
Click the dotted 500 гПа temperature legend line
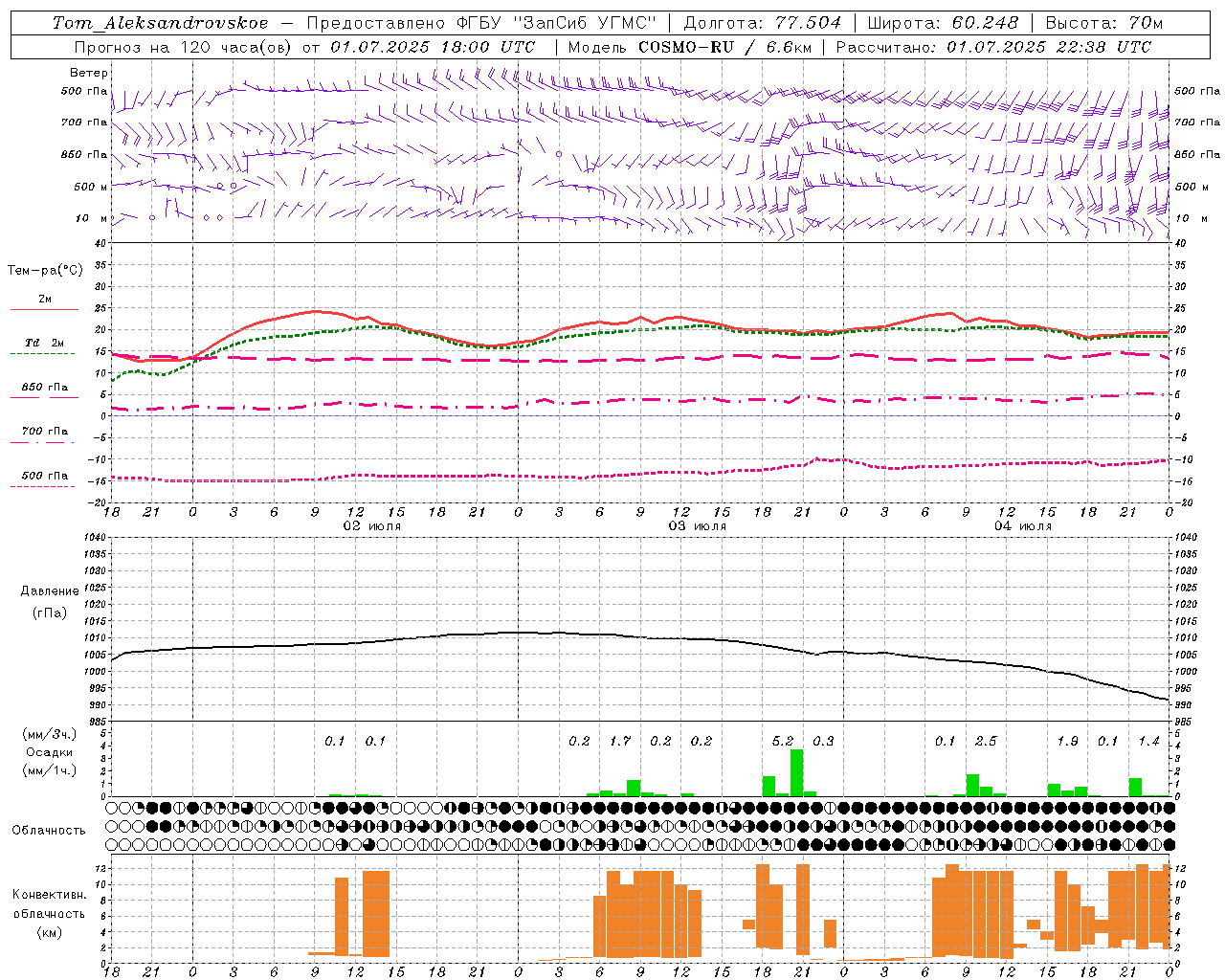pyautogui.click(x=43, y=486)
